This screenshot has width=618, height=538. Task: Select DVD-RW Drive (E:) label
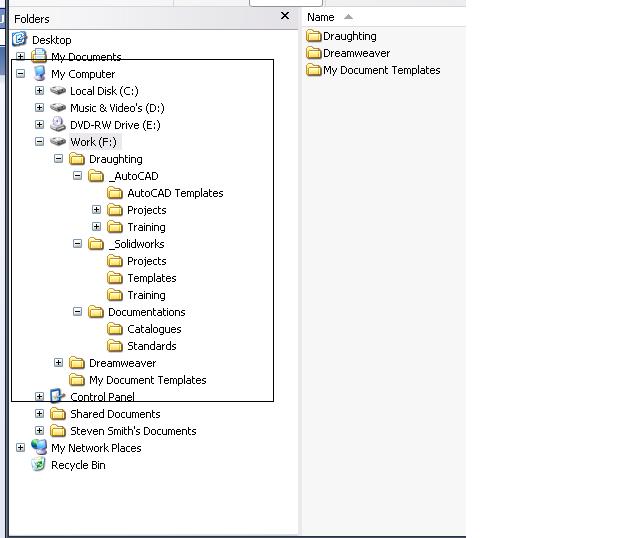tap(115, 125)
